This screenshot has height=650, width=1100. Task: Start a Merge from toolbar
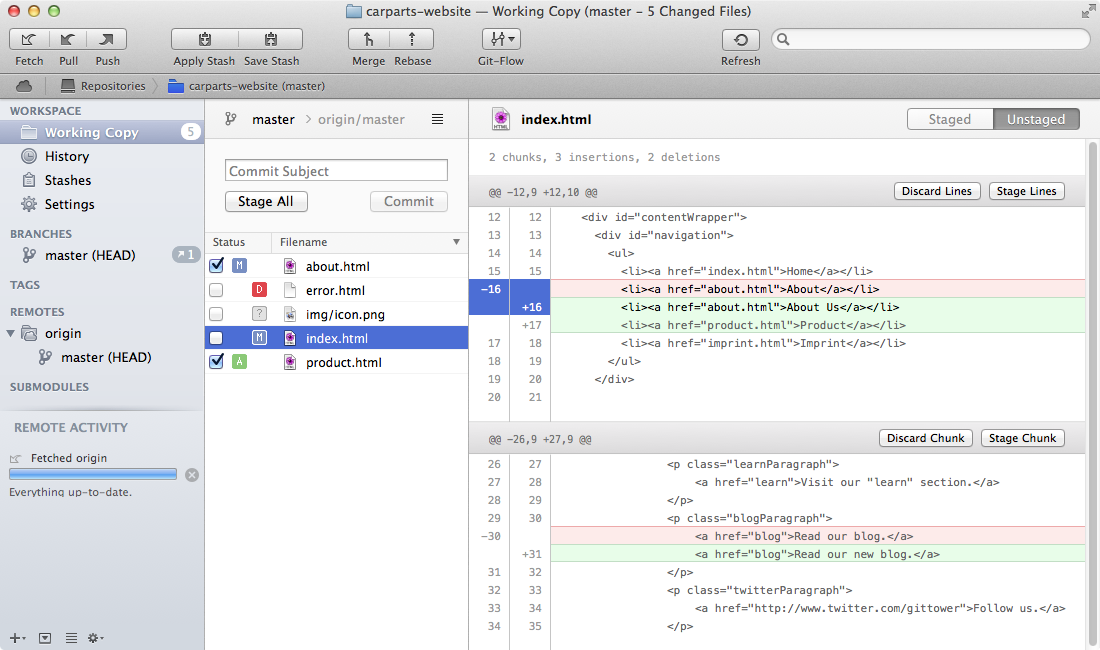369,39
